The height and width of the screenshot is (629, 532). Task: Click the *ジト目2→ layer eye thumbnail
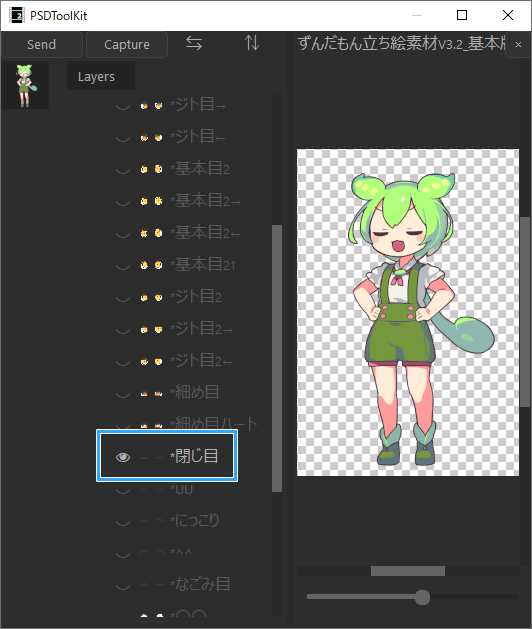point(151,329)
